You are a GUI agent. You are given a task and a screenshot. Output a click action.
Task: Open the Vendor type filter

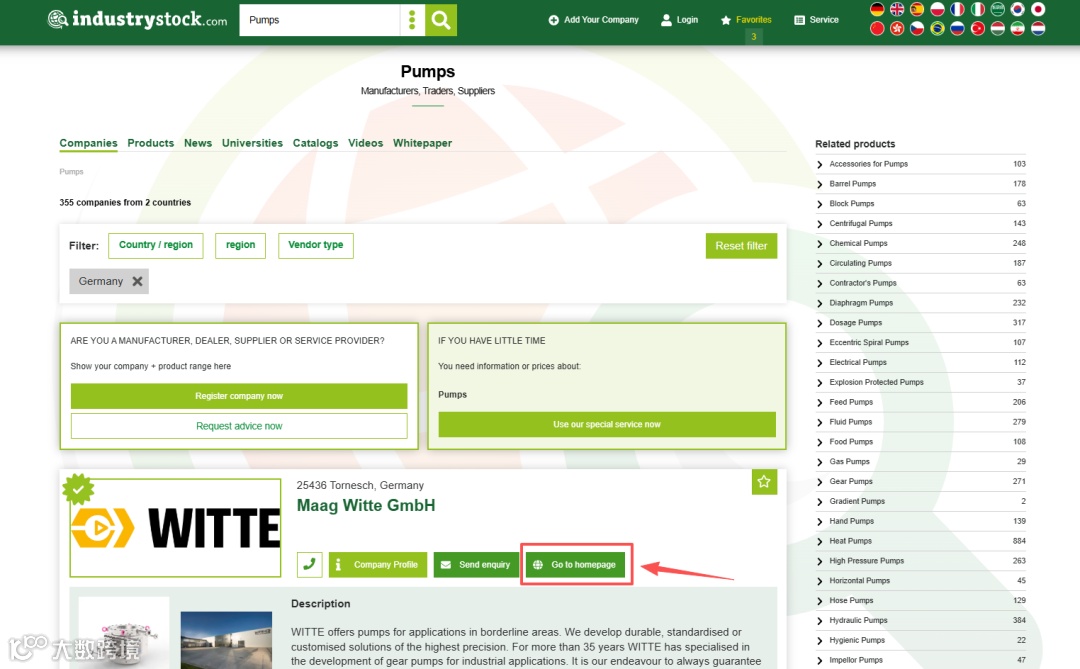click(315, 245)
